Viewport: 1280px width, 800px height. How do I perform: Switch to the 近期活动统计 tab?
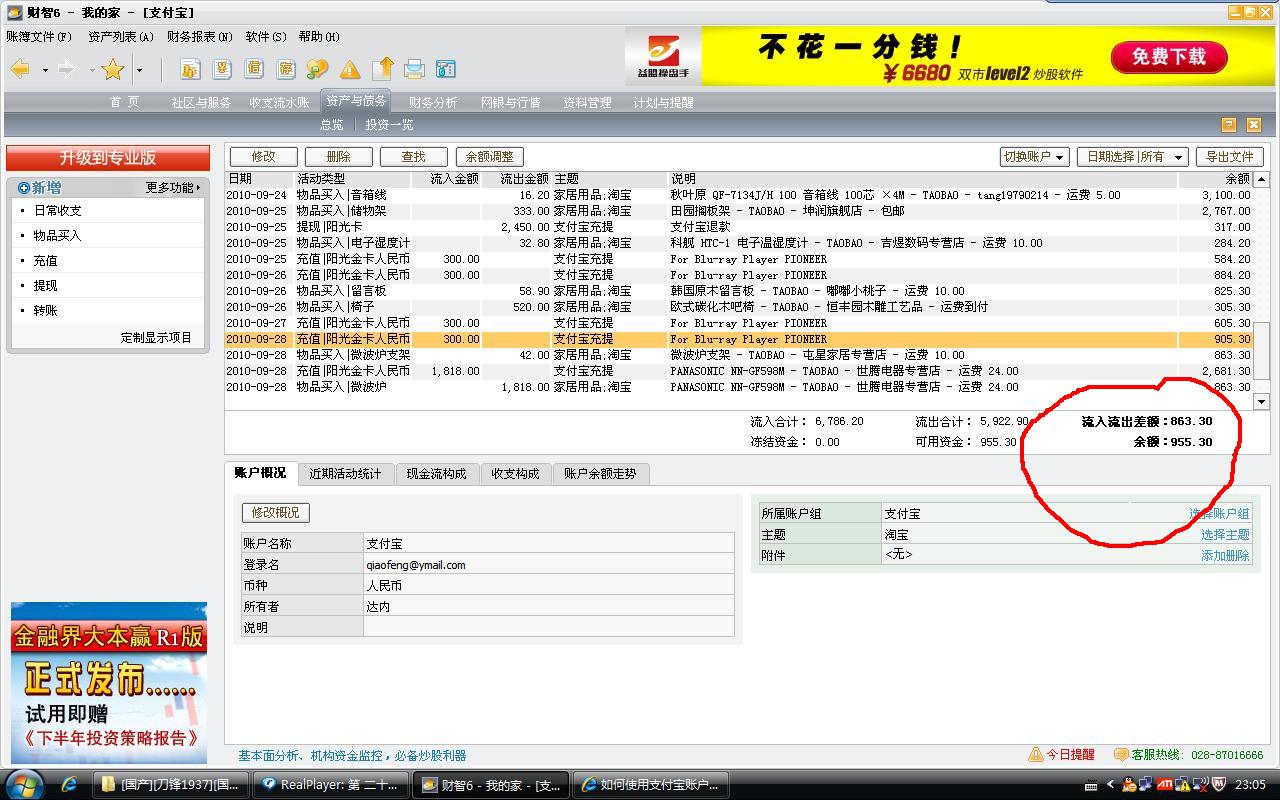(x=345, y=474)
